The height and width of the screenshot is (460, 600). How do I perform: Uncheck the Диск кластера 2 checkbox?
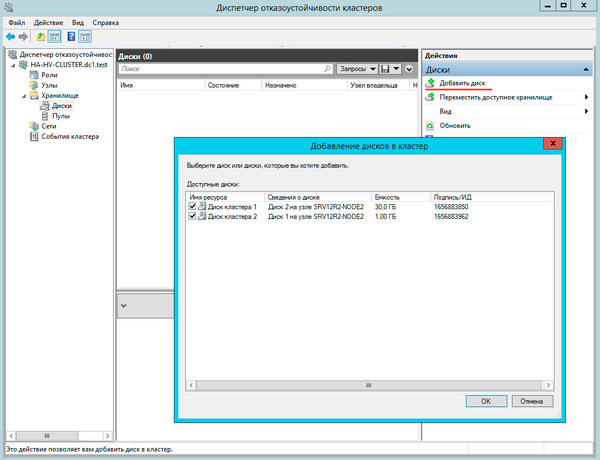(x=193, y=216)
